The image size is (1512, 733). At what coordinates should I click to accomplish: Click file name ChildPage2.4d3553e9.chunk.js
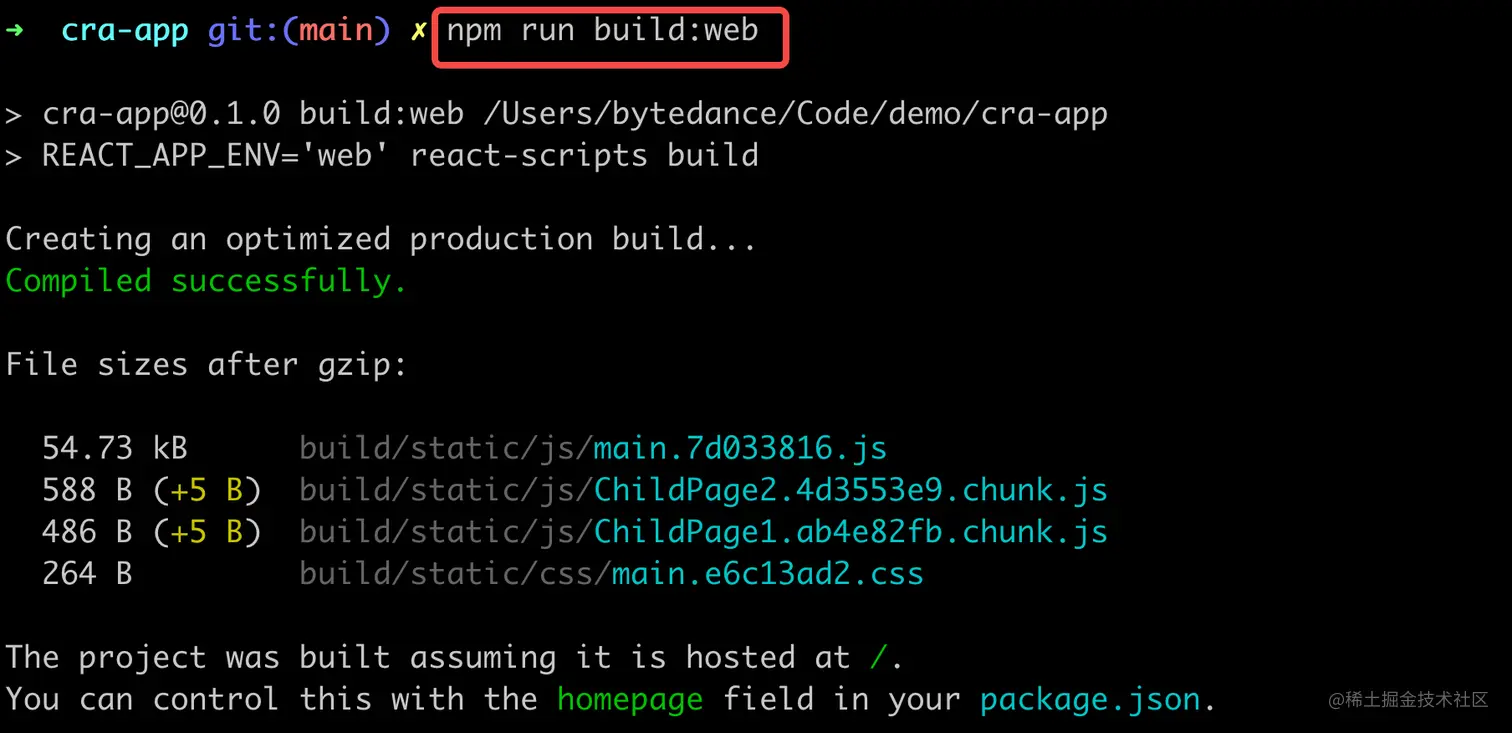[x=851, y=490]
